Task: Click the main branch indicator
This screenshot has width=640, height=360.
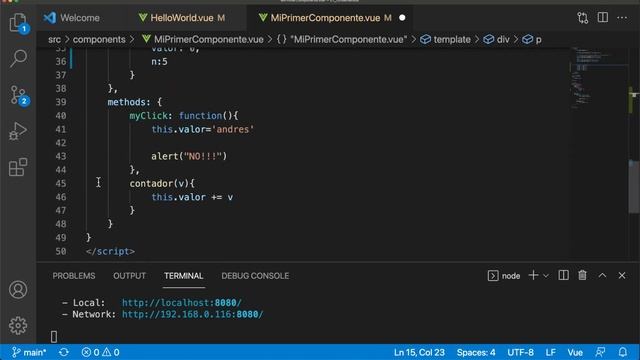Action: pyautogui.click(x=29, y=352)
